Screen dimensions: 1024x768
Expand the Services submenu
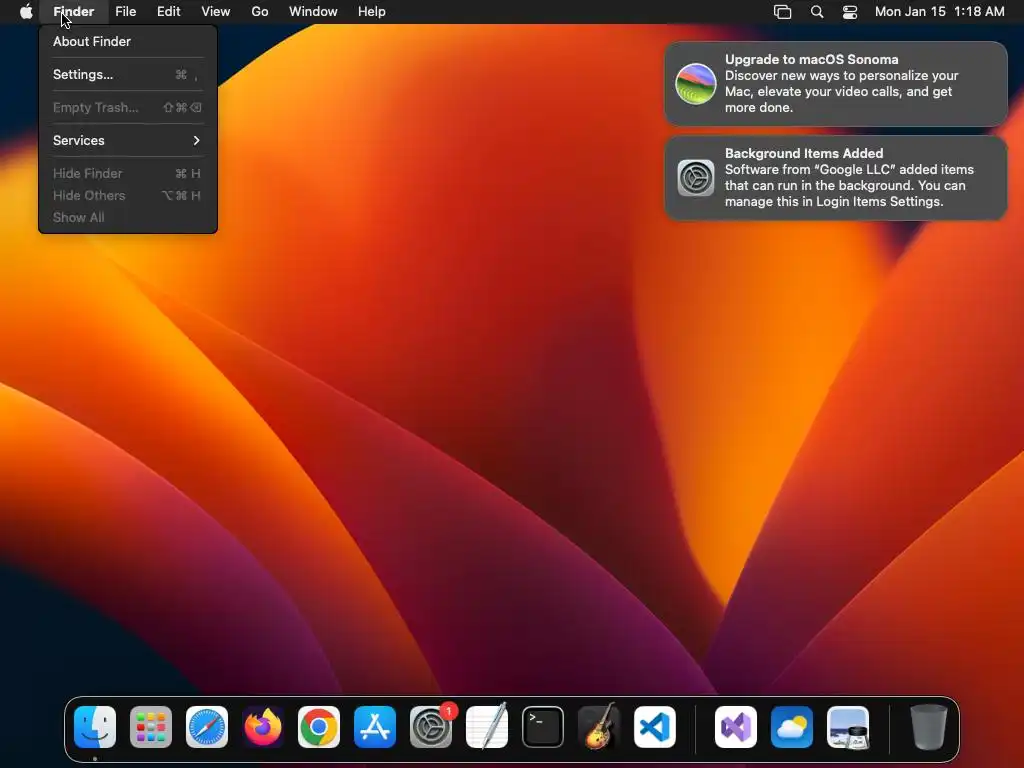(128, 140)
